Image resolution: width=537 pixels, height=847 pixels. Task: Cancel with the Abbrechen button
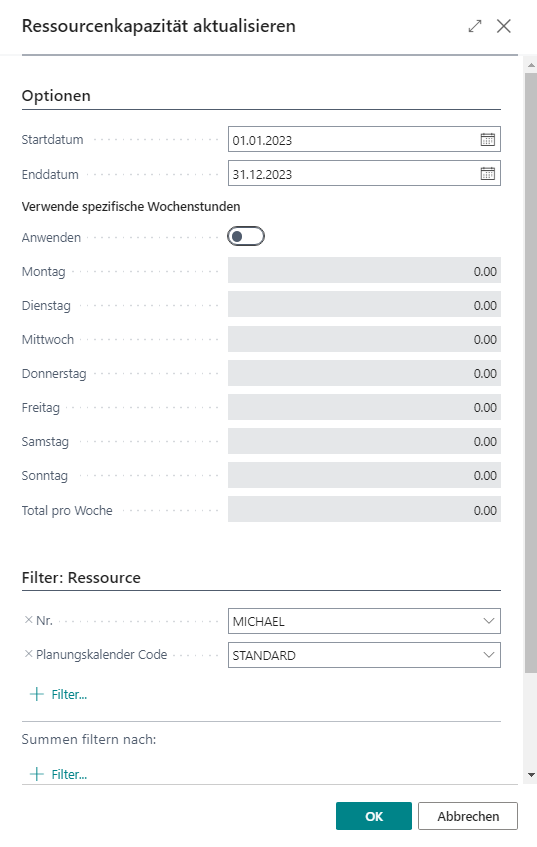(x=468, y=816)
